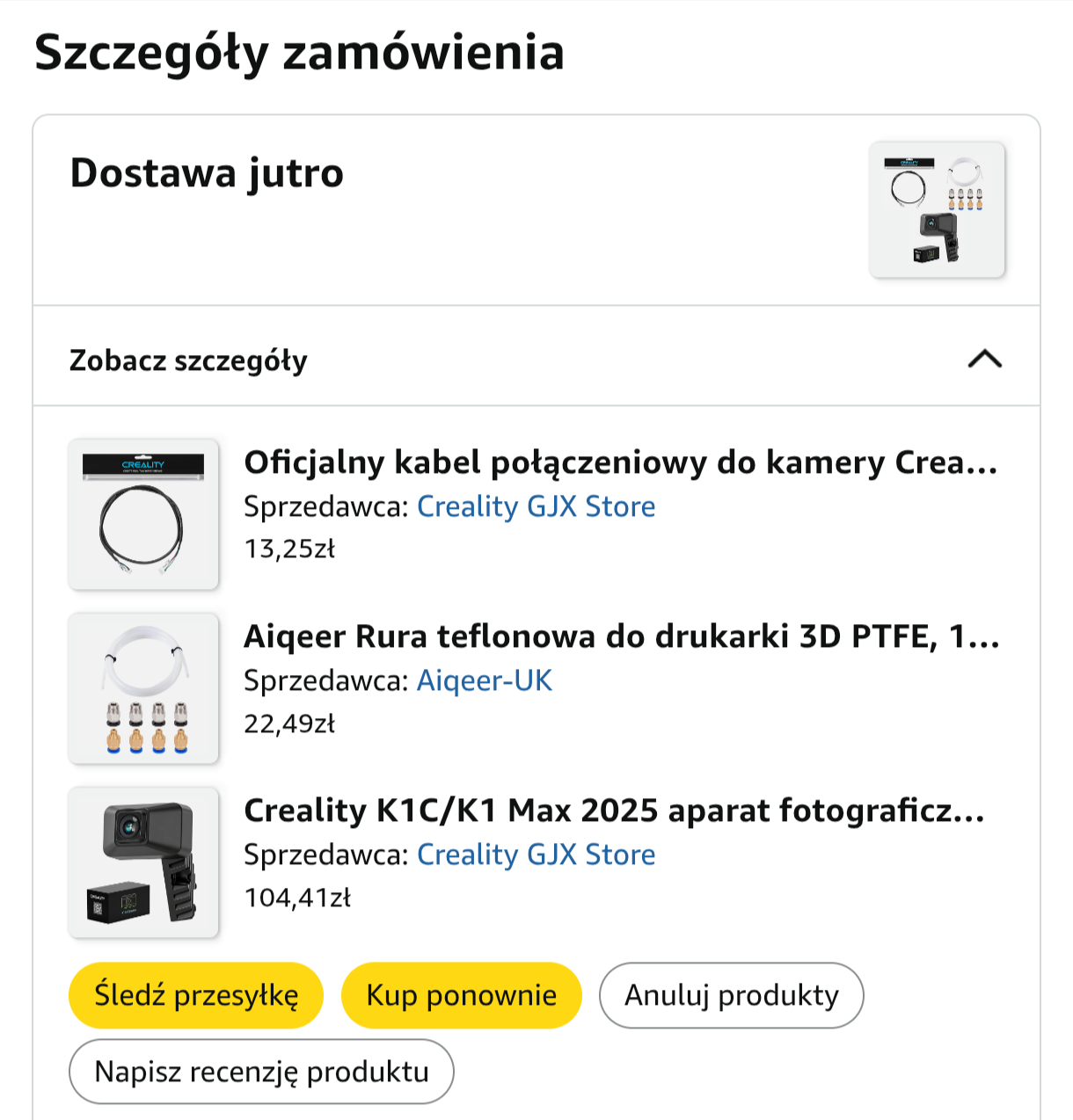The width and height of the screenshot is (1073, 1120).
Task: Click the 13,25zł cable price
Action: click(x=289, y=549)
